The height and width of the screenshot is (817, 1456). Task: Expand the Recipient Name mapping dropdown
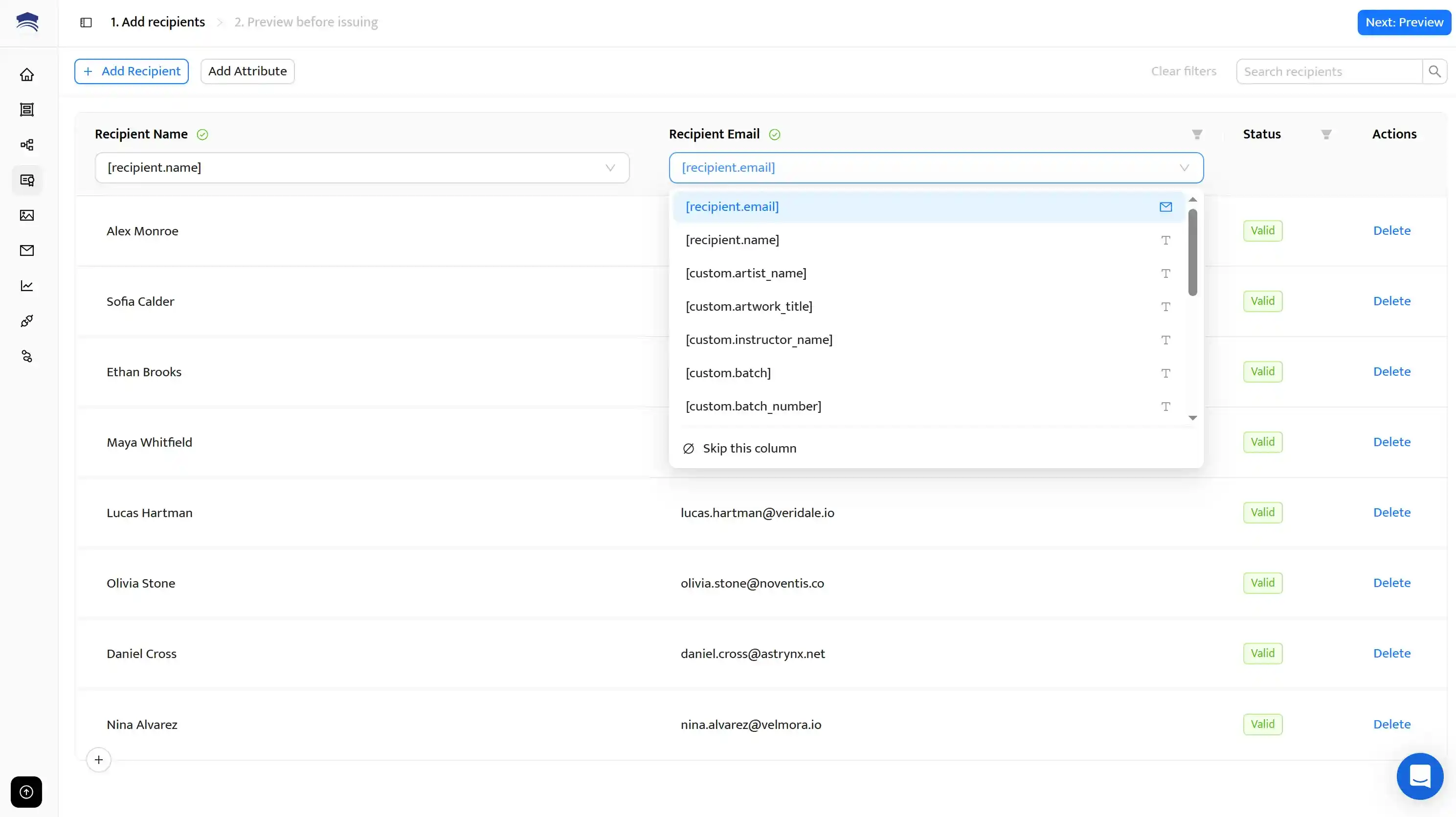(362, 168)
